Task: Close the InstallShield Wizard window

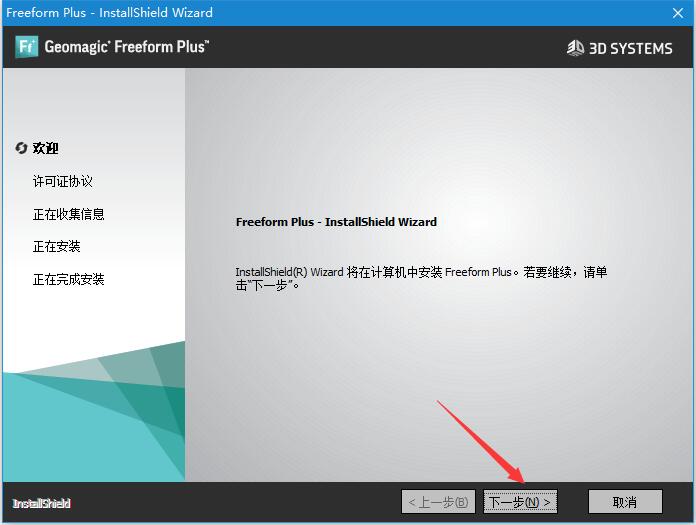Action: 677,13
